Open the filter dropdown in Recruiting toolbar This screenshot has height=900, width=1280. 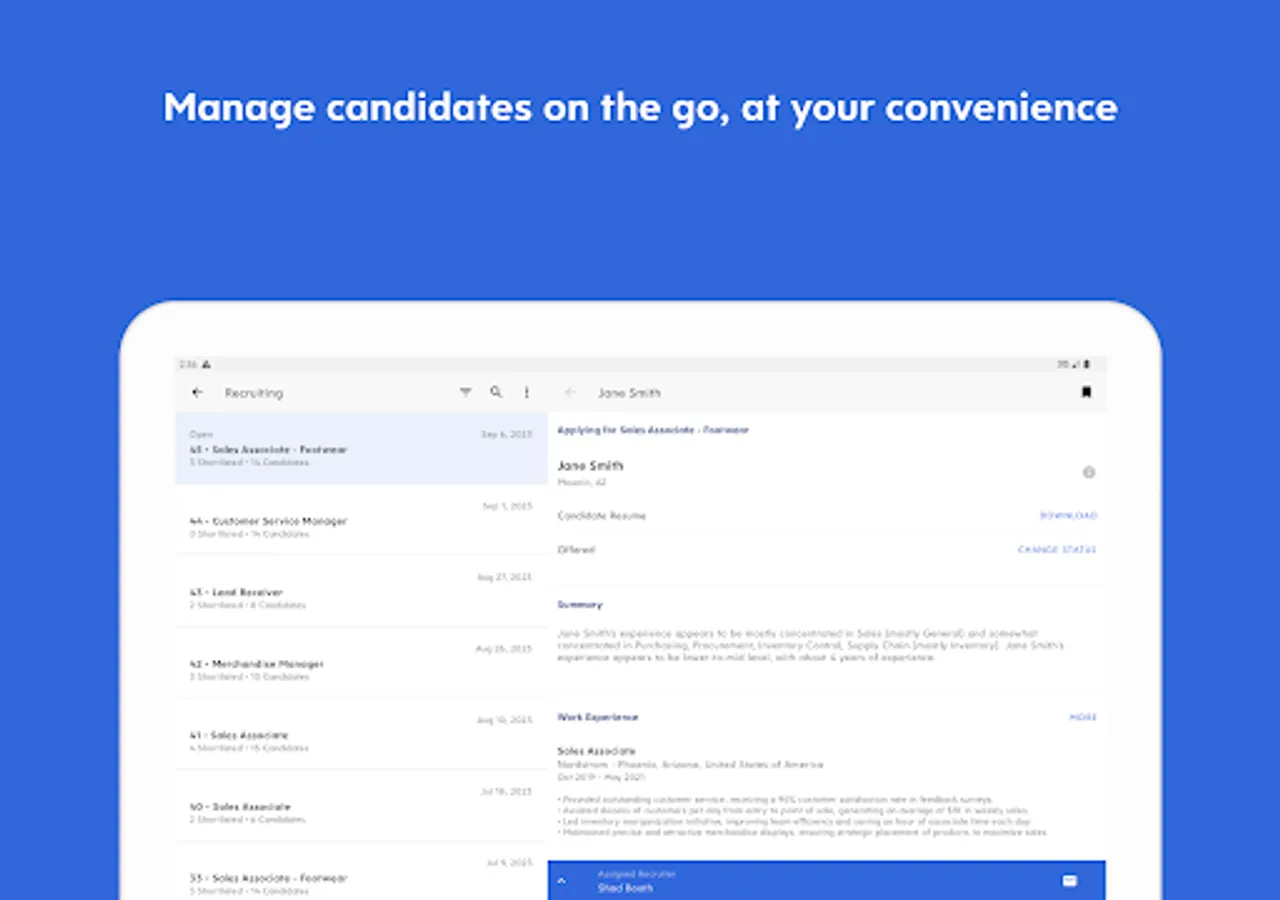pyautogui.click(x=465, y=393)
